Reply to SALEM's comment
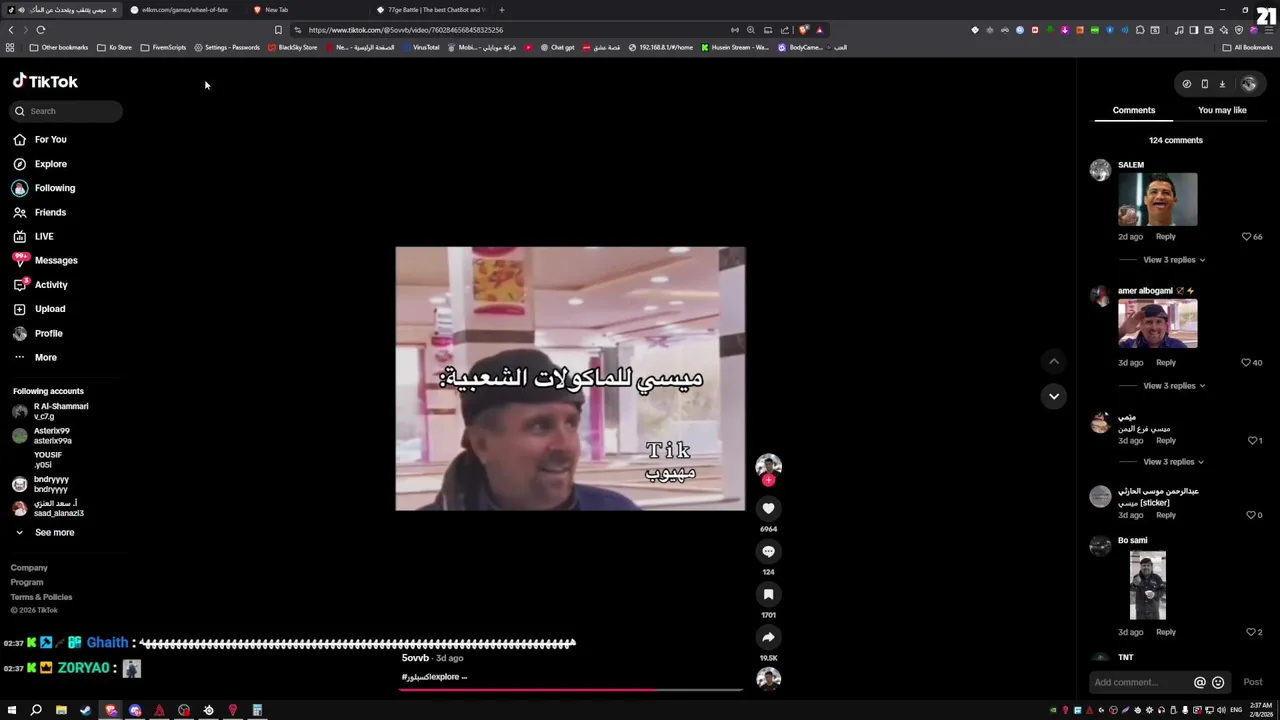This screenshot has width=1280, height=720. point(1166,237)
